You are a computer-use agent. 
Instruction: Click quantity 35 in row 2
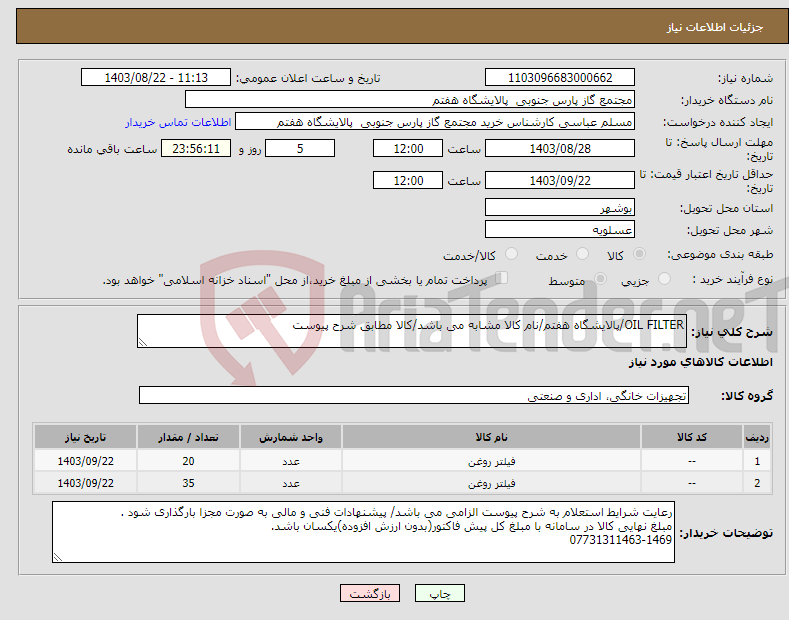tap(188, 483)
